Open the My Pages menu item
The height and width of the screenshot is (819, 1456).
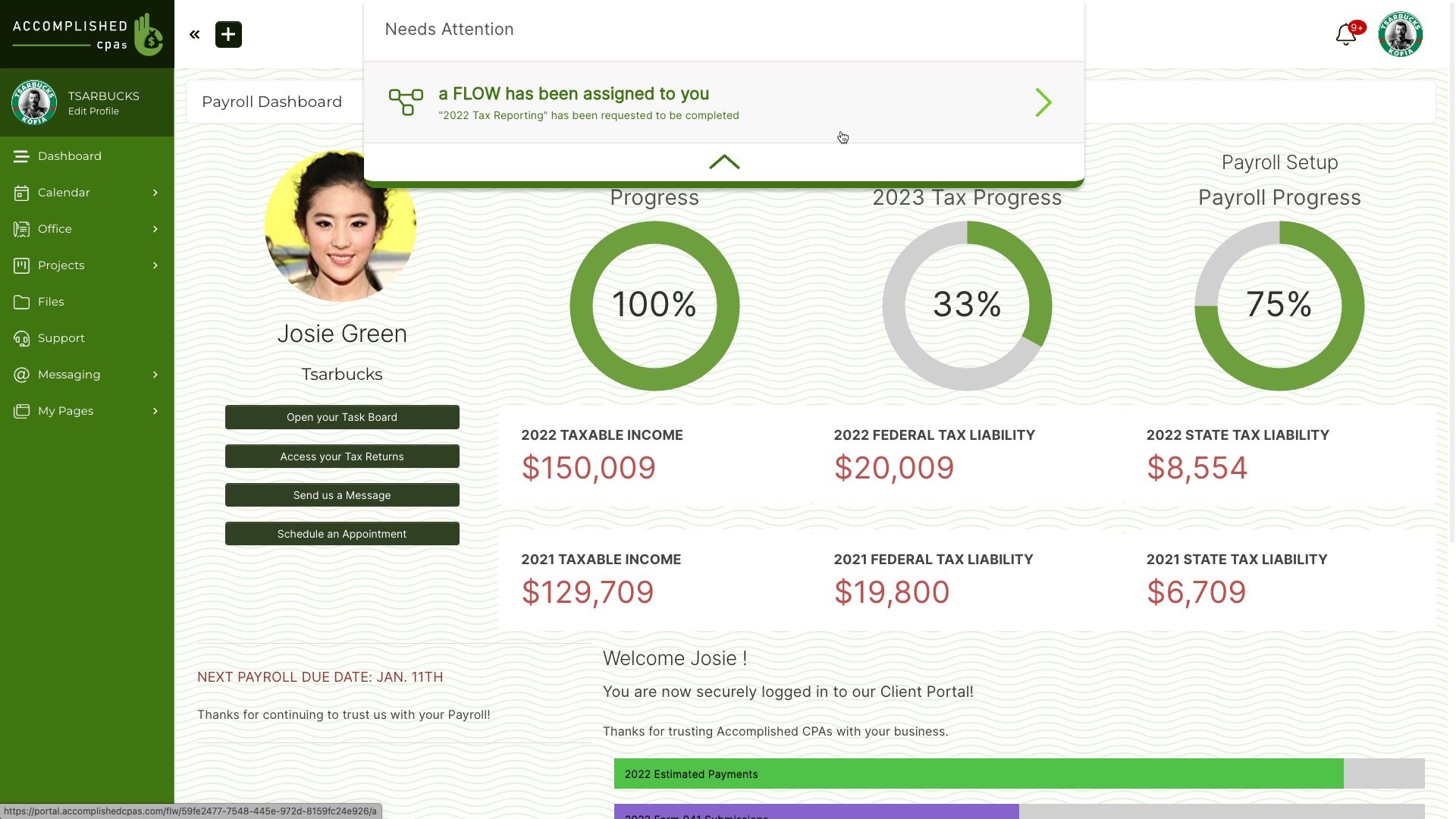pyautogui.click(x=65, y=411)
